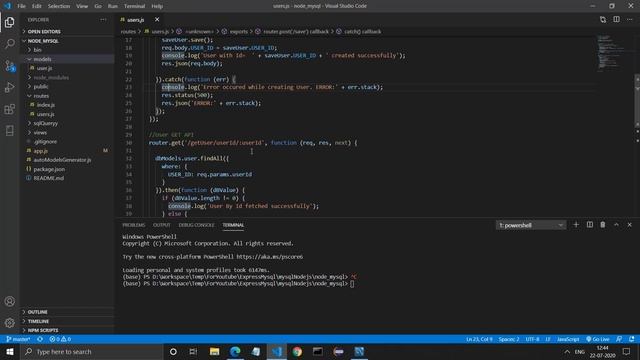Start Go Live server
This screenshot has height=360, width=640.
(598, 339)
